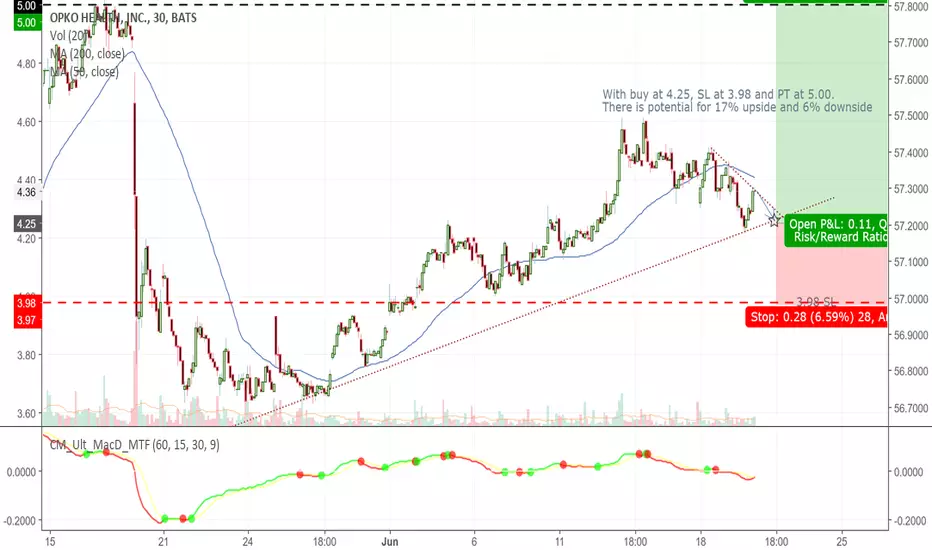Screen dimensions: 932x550
Task: Select the Vol (20) indicator label
Action: 69,36
